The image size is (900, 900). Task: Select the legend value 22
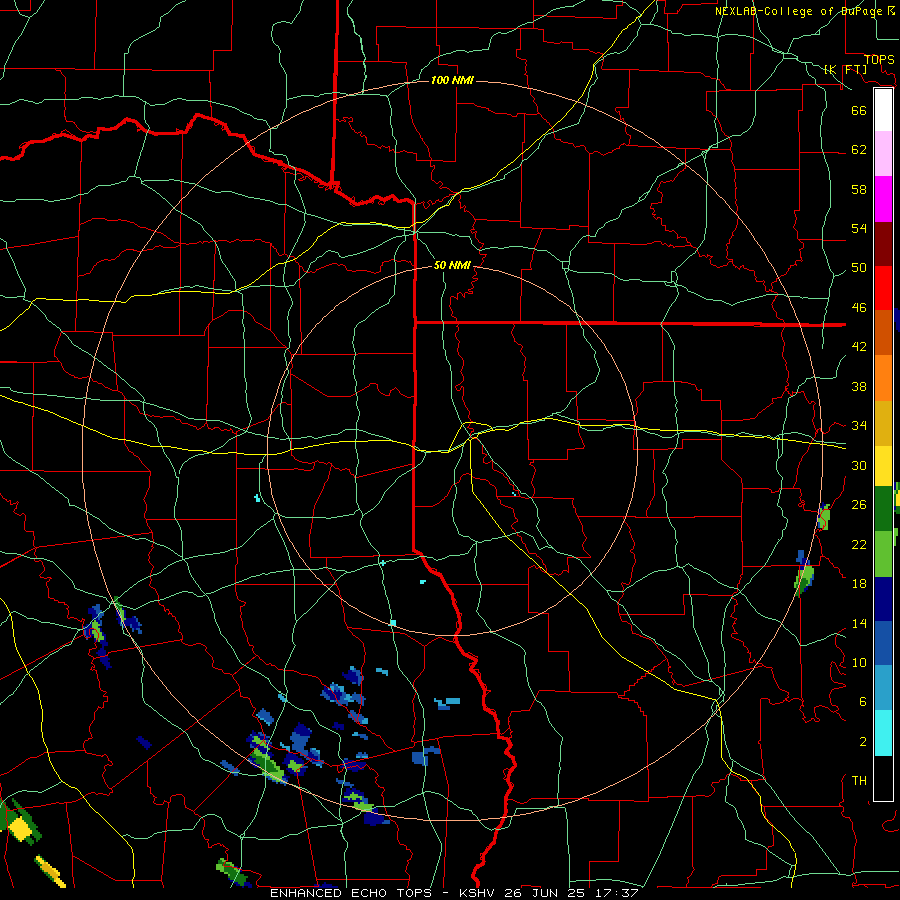pyautogui.click(x=859, y=544)
